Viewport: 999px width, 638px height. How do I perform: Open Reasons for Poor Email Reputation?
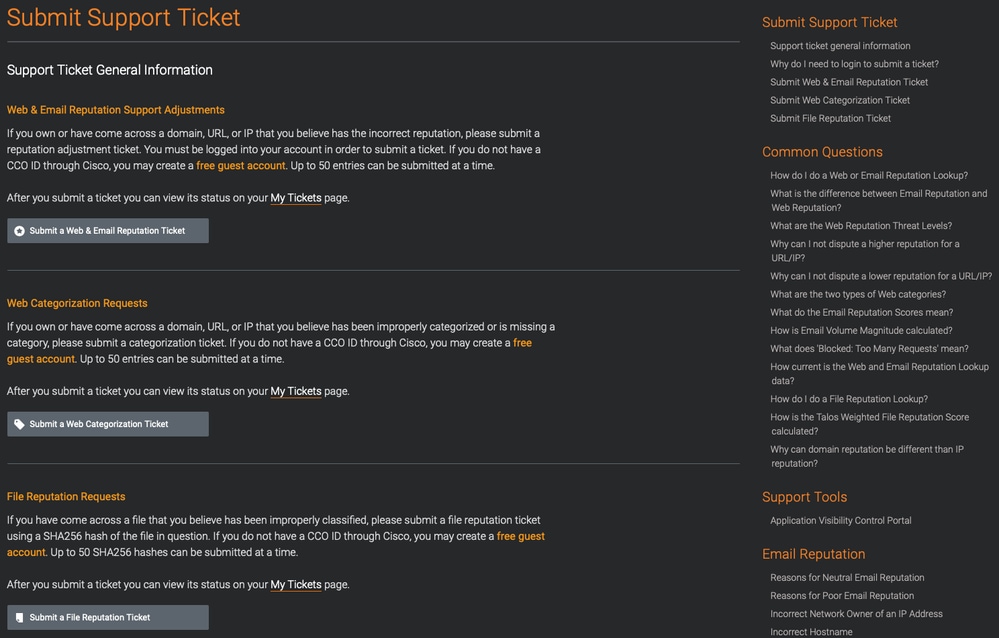point(842,596)
